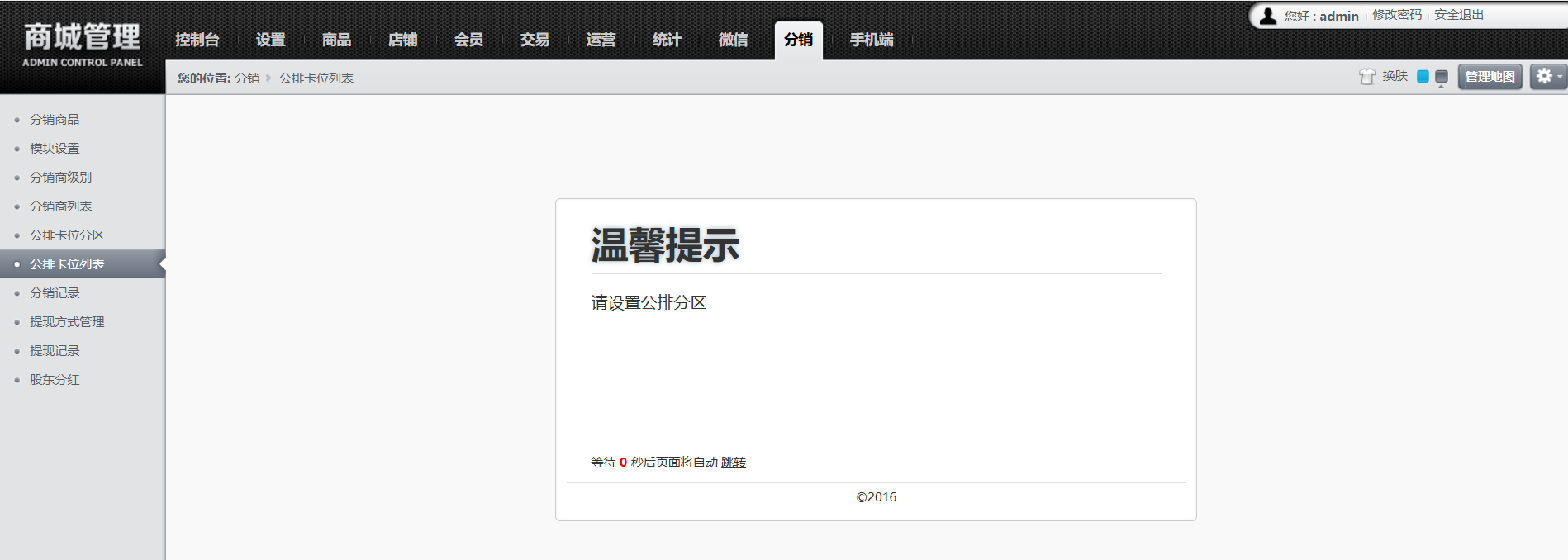Click the skin T-shirt icon

(1367, 77)
